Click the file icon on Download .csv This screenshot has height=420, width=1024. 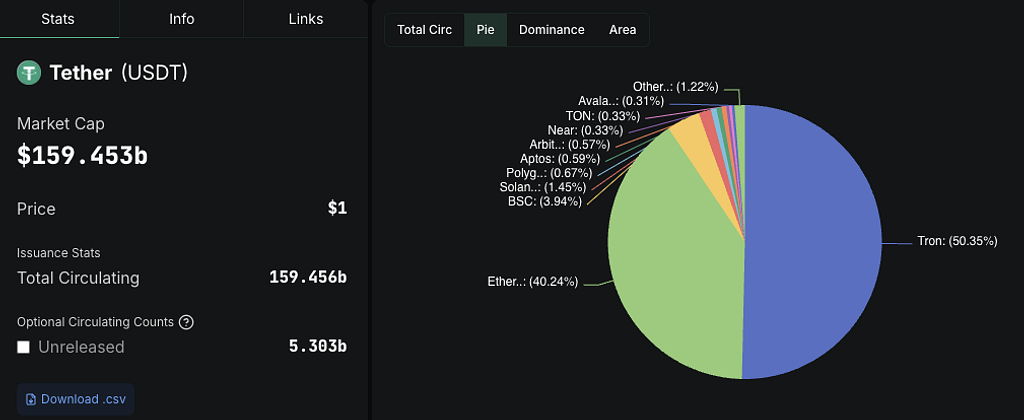tap(30, 399)
